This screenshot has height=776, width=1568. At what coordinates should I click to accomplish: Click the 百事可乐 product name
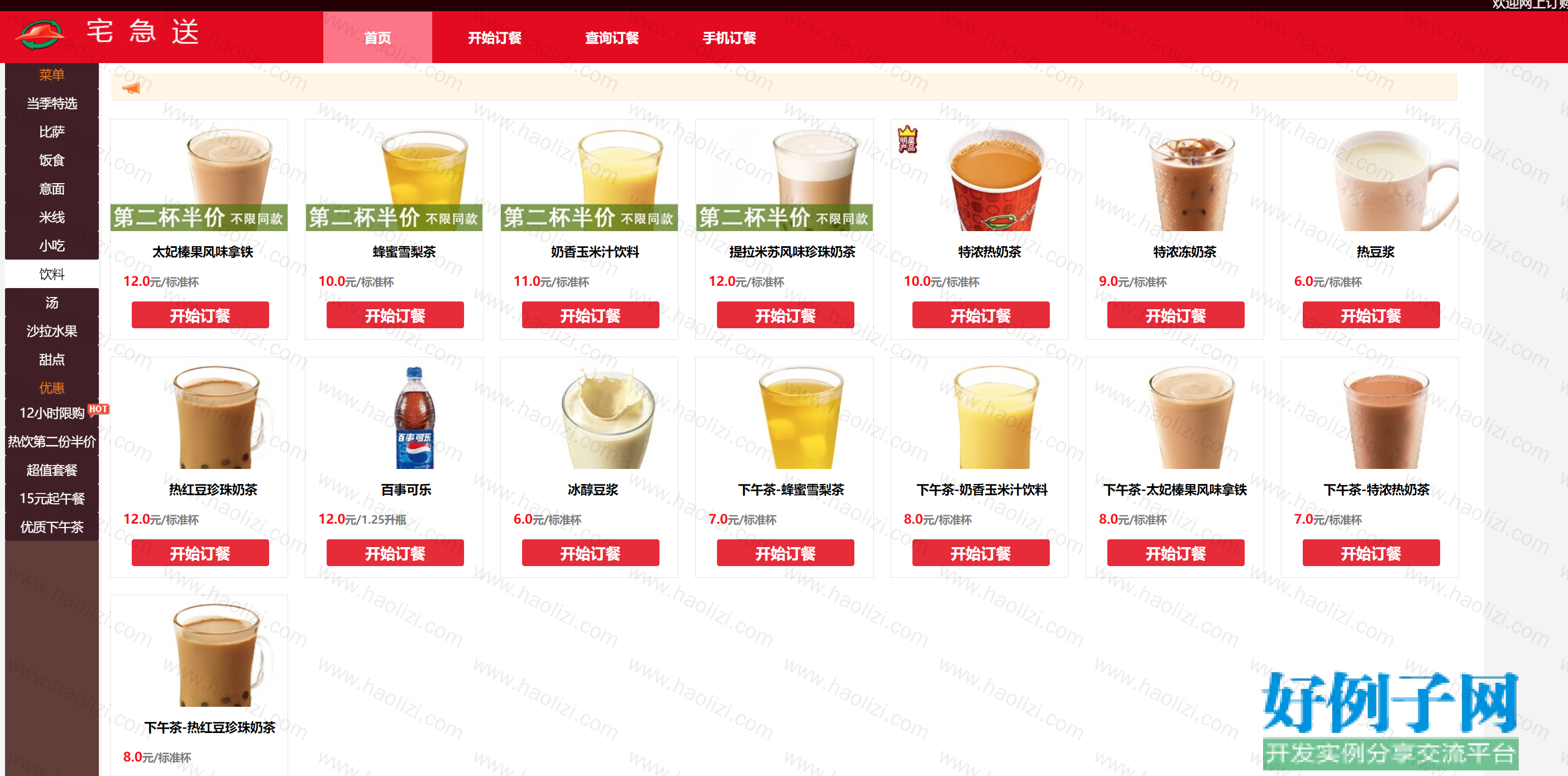click(406, 490)
